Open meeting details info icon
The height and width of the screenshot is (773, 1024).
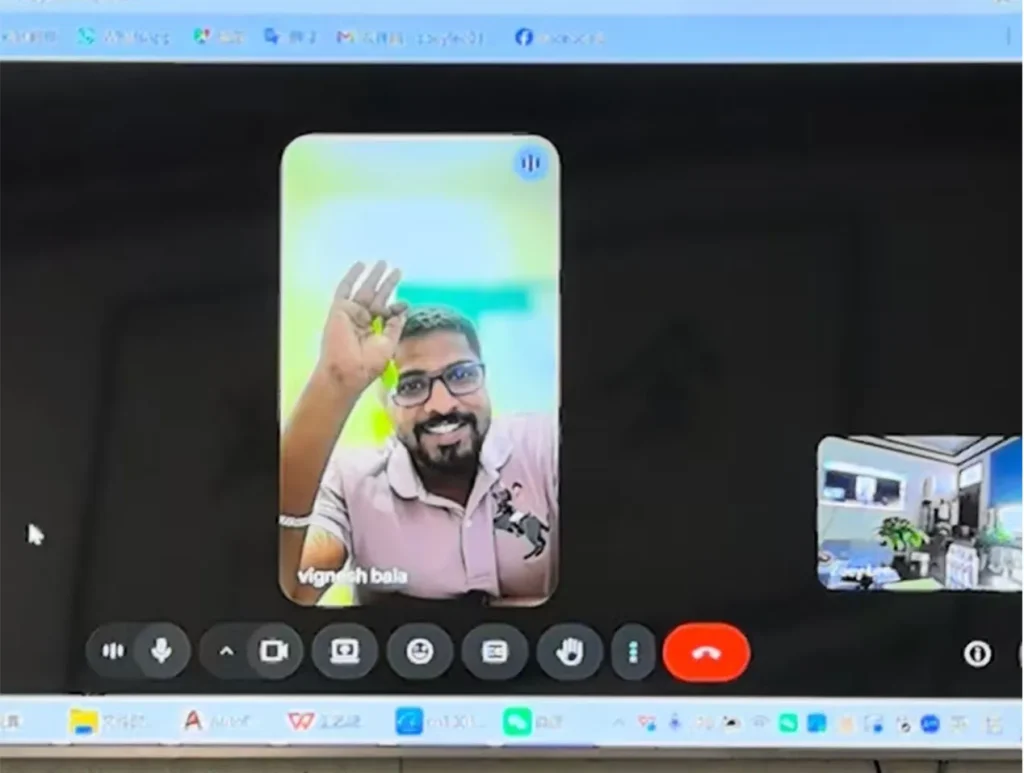point(977,653)
